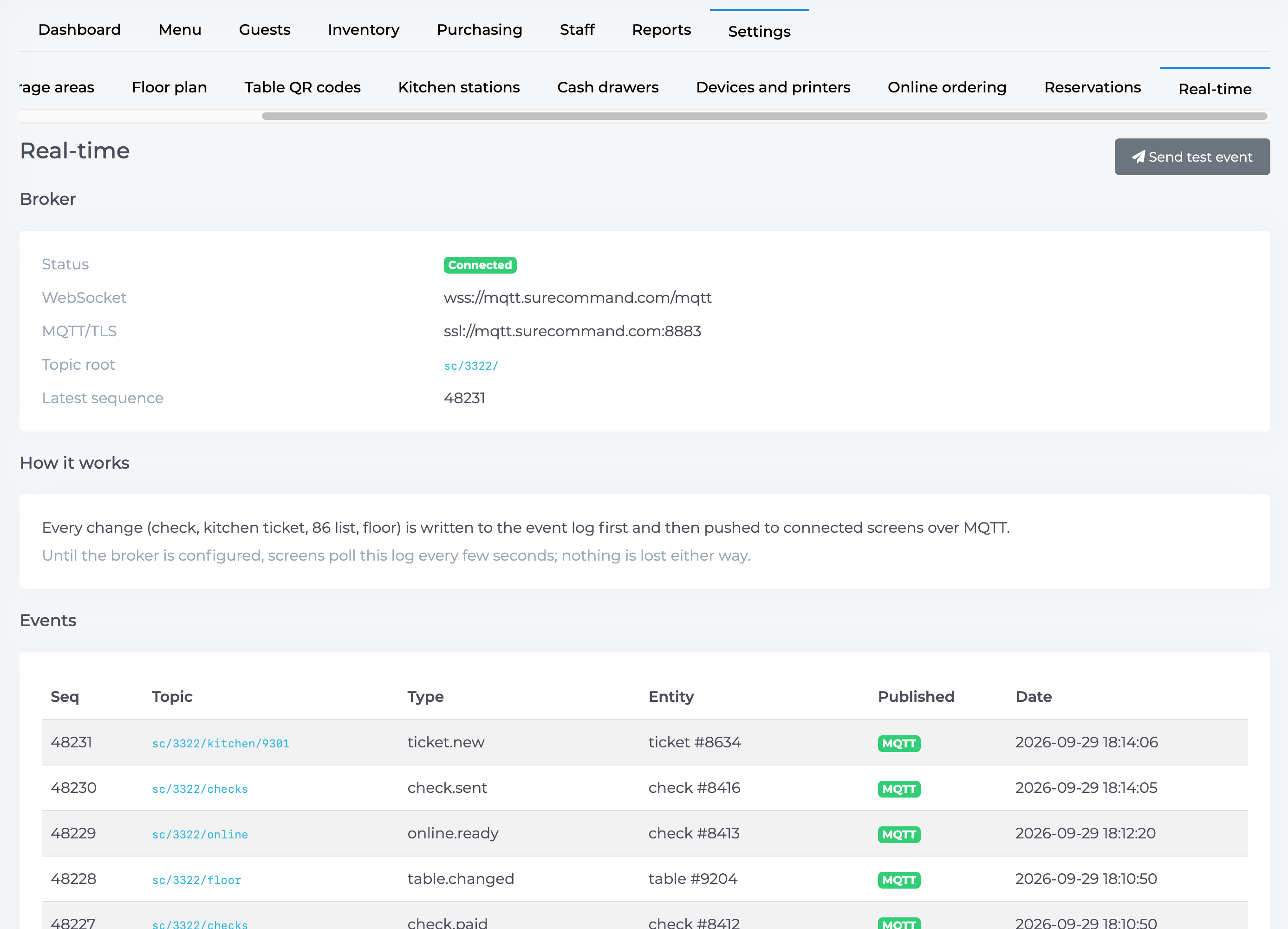The image size is (1288, 929).
Task: Click the topic root sc/3322/
Action: [x=471, y=366]
